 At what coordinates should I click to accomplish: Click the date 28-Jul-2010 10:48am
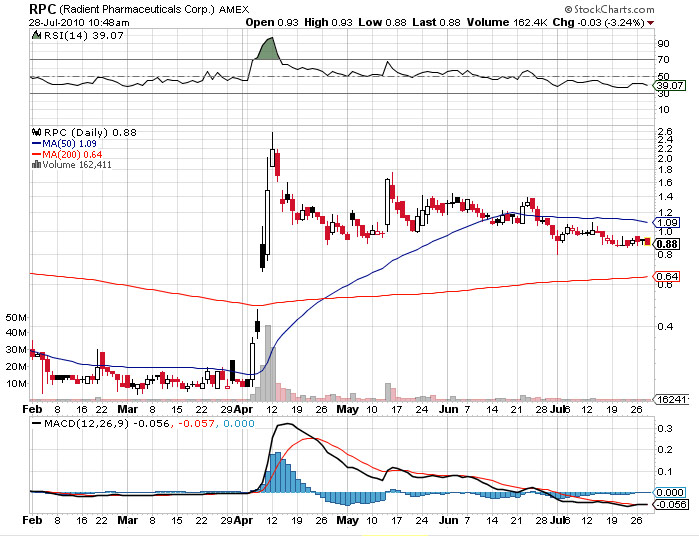(x=79, y=22)
